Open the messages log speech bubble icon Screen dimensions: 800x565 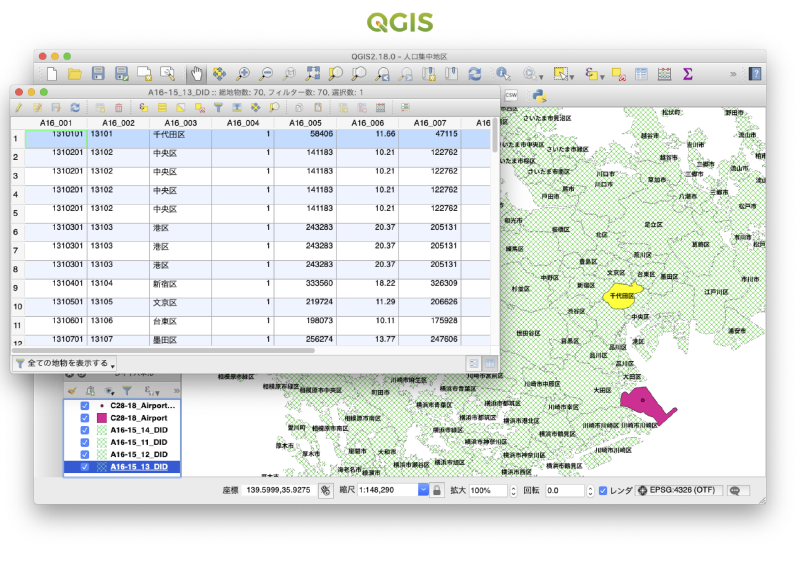pyautogui.click(x=738, y=490)
